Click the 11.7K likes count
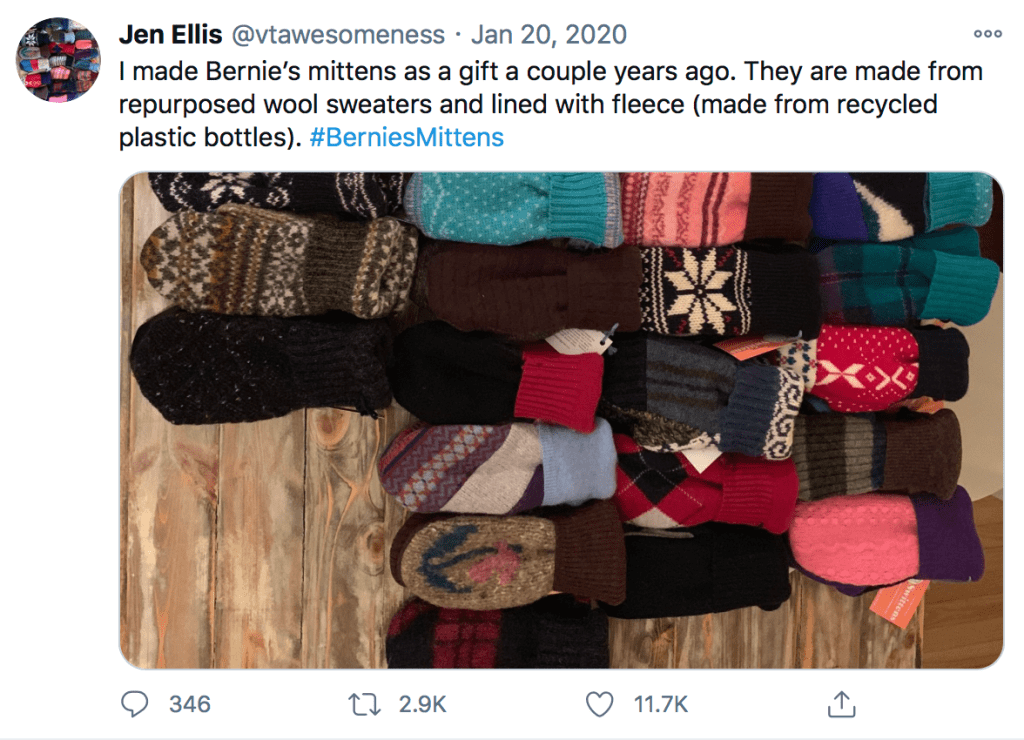 [x=661, y=704]
